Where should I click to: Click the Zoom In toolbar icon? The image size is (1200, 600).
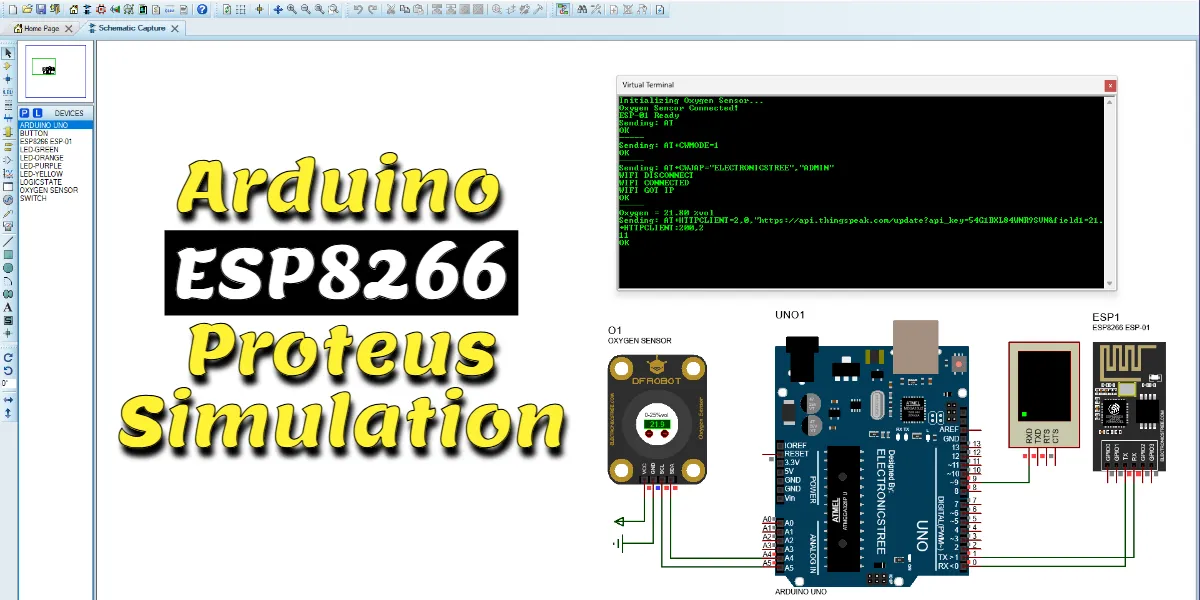(x=291, y=9)
